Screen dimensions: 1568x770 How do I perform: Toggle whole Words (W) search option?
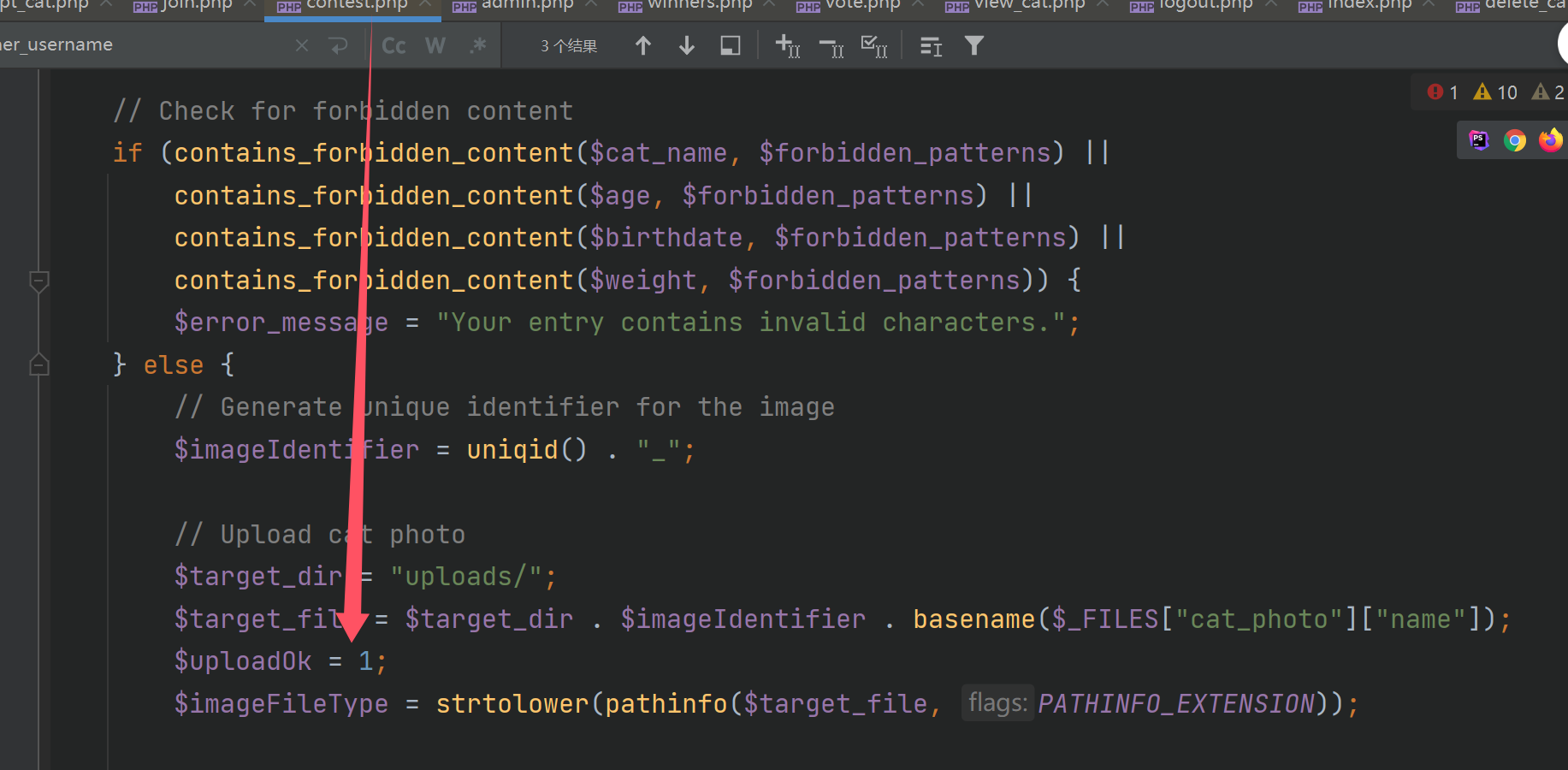point(435,46)
